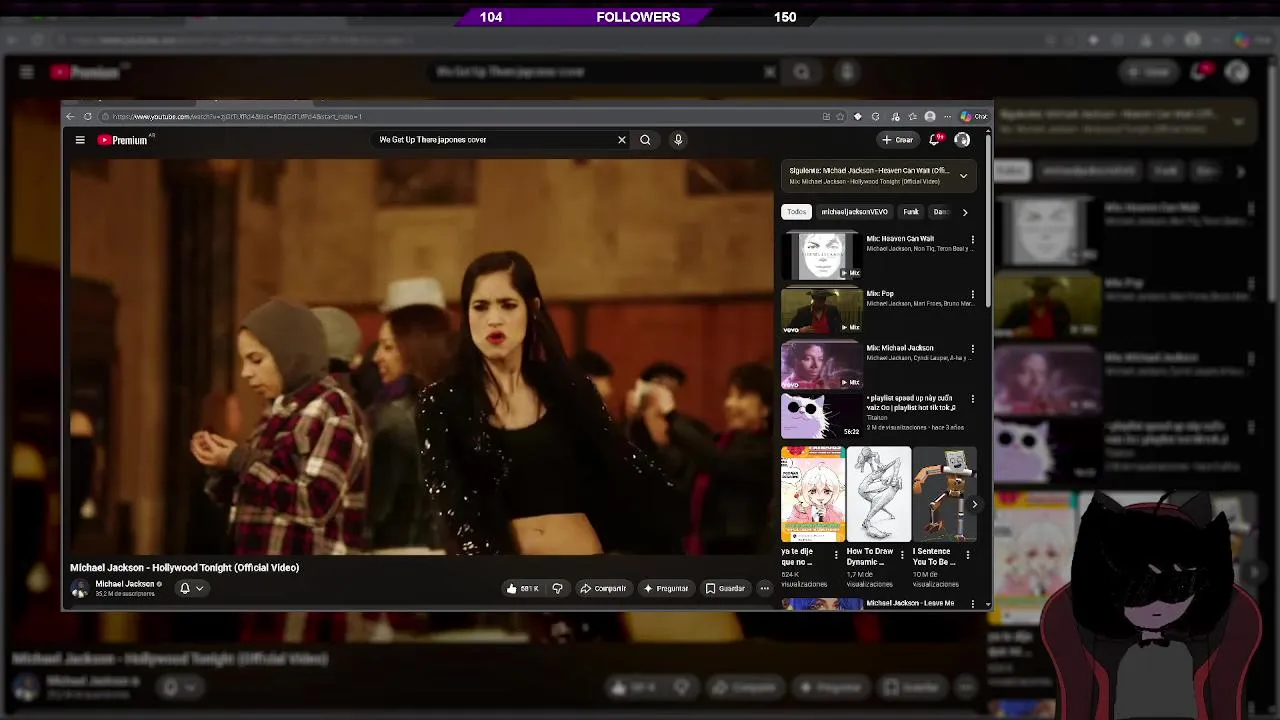Click the YouTube Premium logo in front window
The image size is (1280, 720).
pyautogui.click(x=122, y=140)
